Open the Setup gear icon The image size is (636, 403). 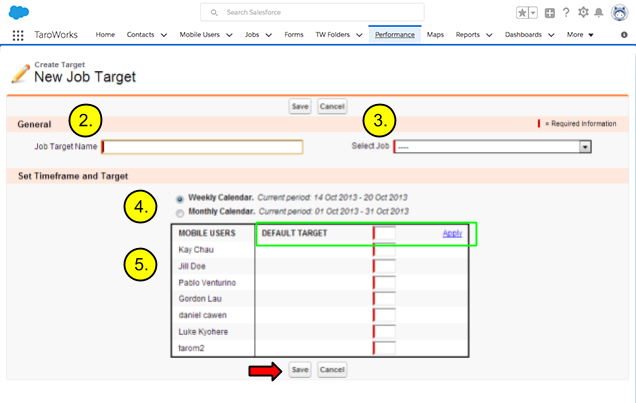[583, 13]
